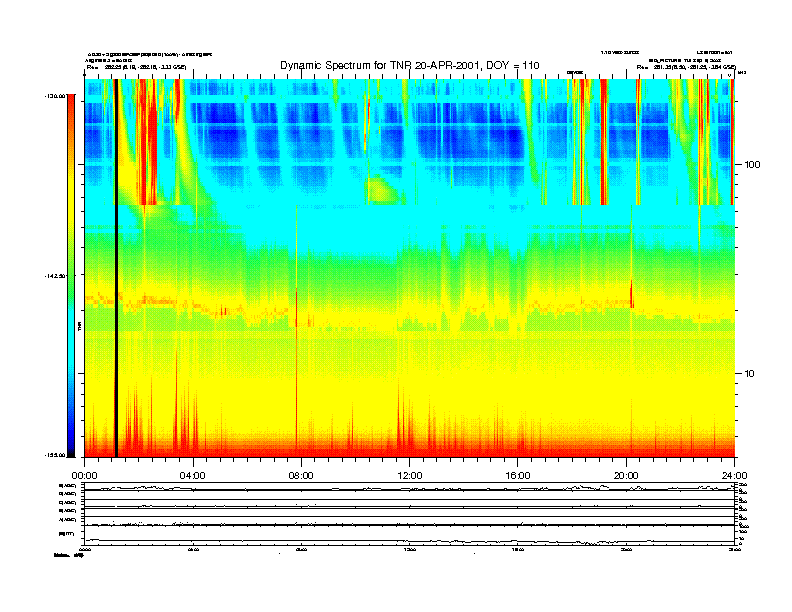
Task: Click the '10' frequency axis label
Action: click(750, 374)
